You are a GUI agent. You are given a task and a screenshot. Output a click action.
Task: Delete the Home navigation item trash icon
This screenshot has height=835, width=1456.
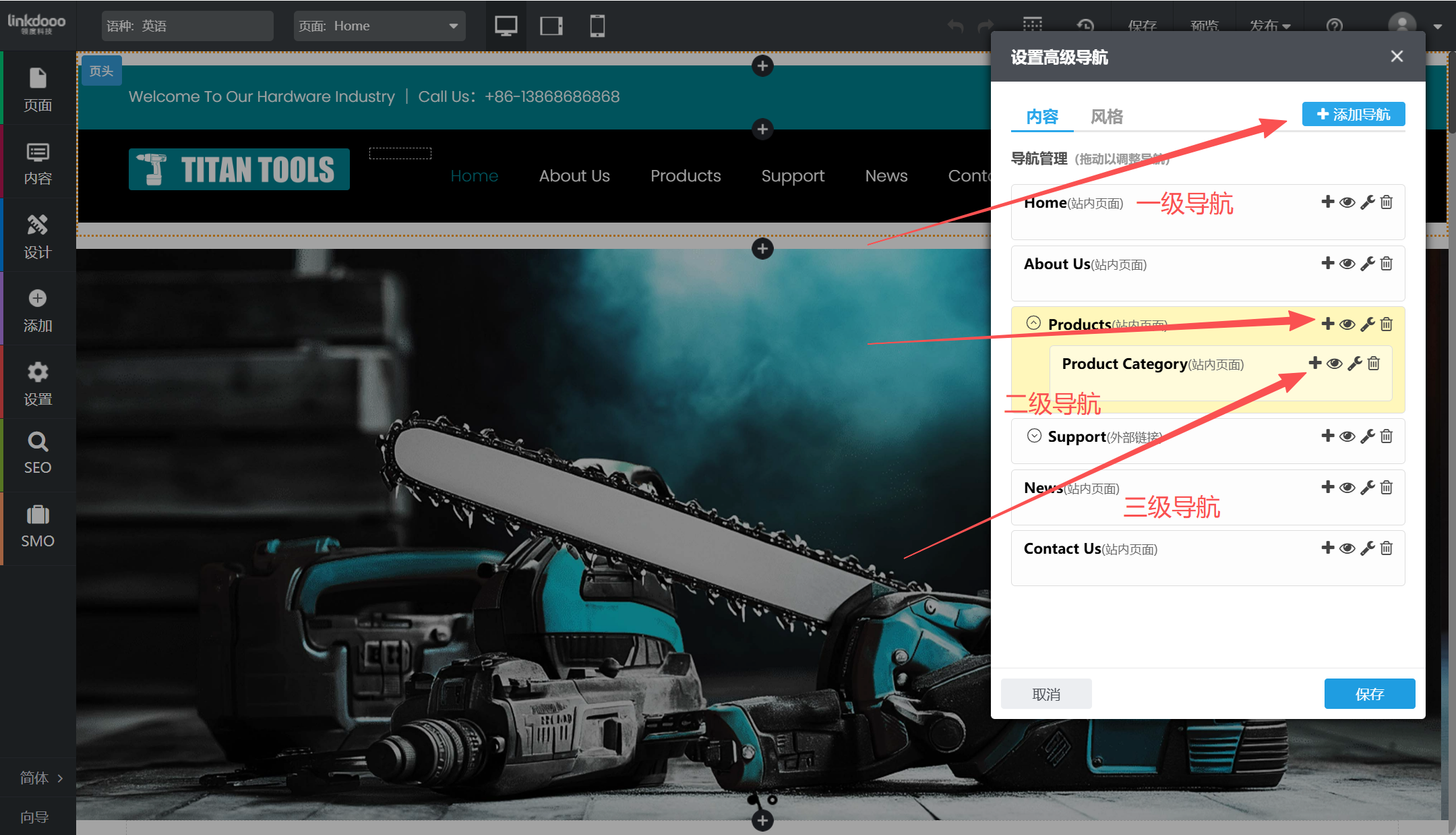[1387, 202]
